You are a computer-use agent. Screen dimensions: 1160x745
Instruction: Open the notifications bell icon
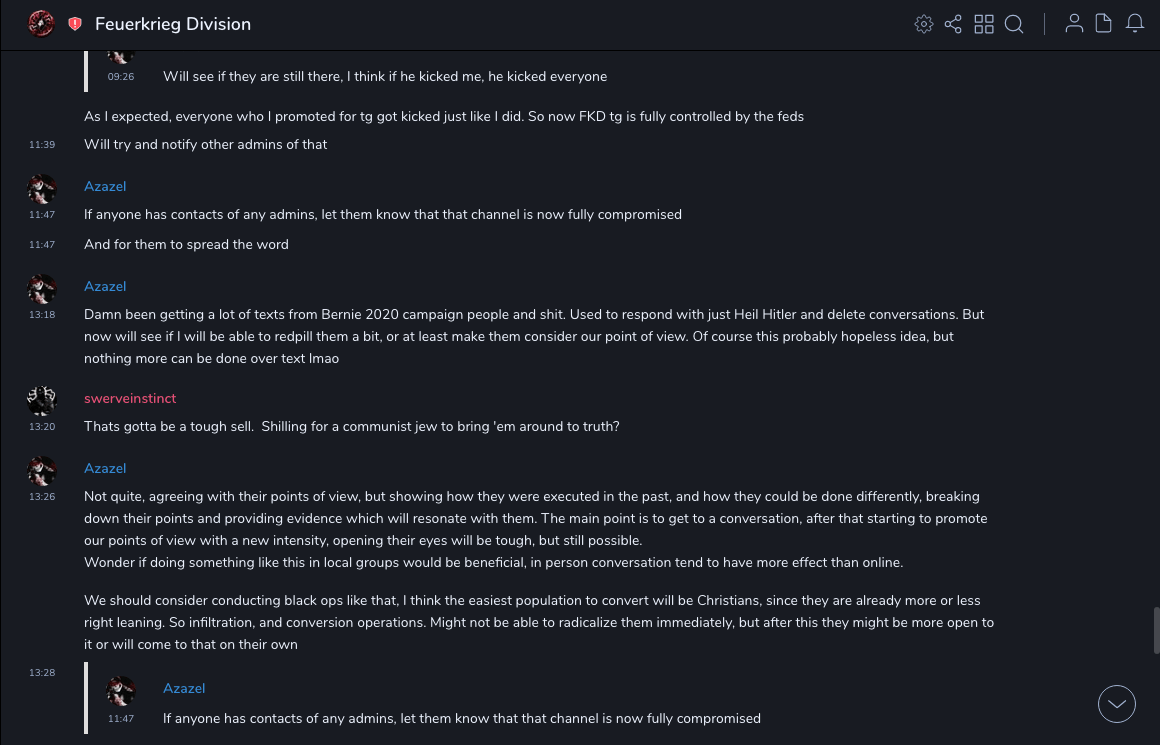pos(1135,24)
